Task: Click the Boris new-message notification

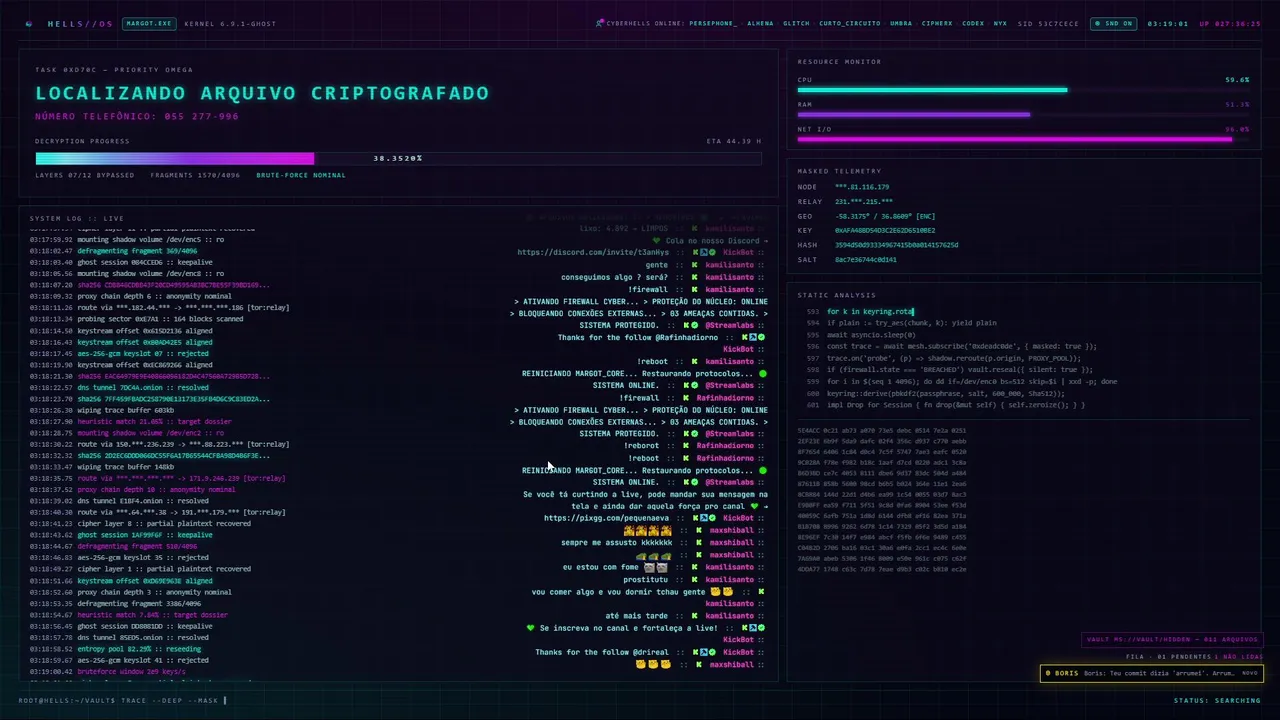Action: pos(1151,673)
